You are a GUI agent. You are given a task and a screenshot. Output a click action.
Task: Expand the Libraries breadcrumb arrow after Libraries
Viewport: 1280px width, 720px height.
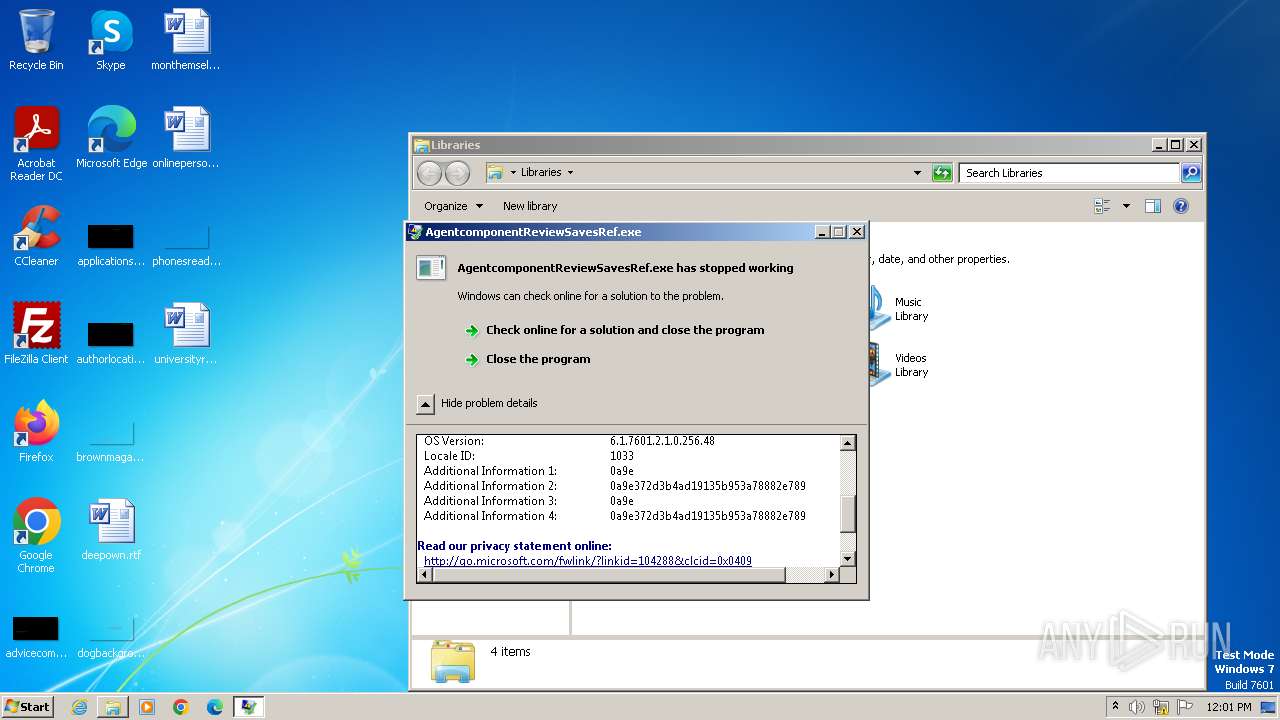[x=570, y=172]
